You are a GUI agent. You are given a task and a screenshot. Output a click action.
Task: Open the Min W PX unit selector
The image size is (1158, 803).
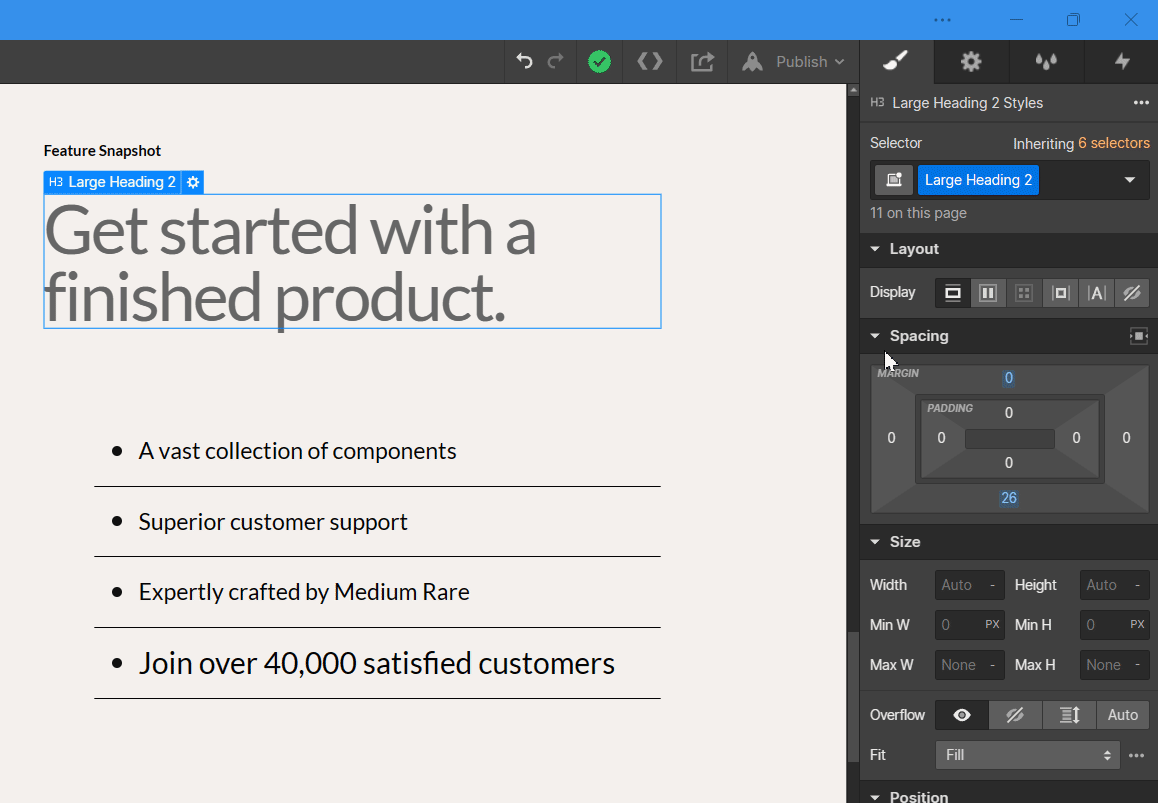click(992, 625)
